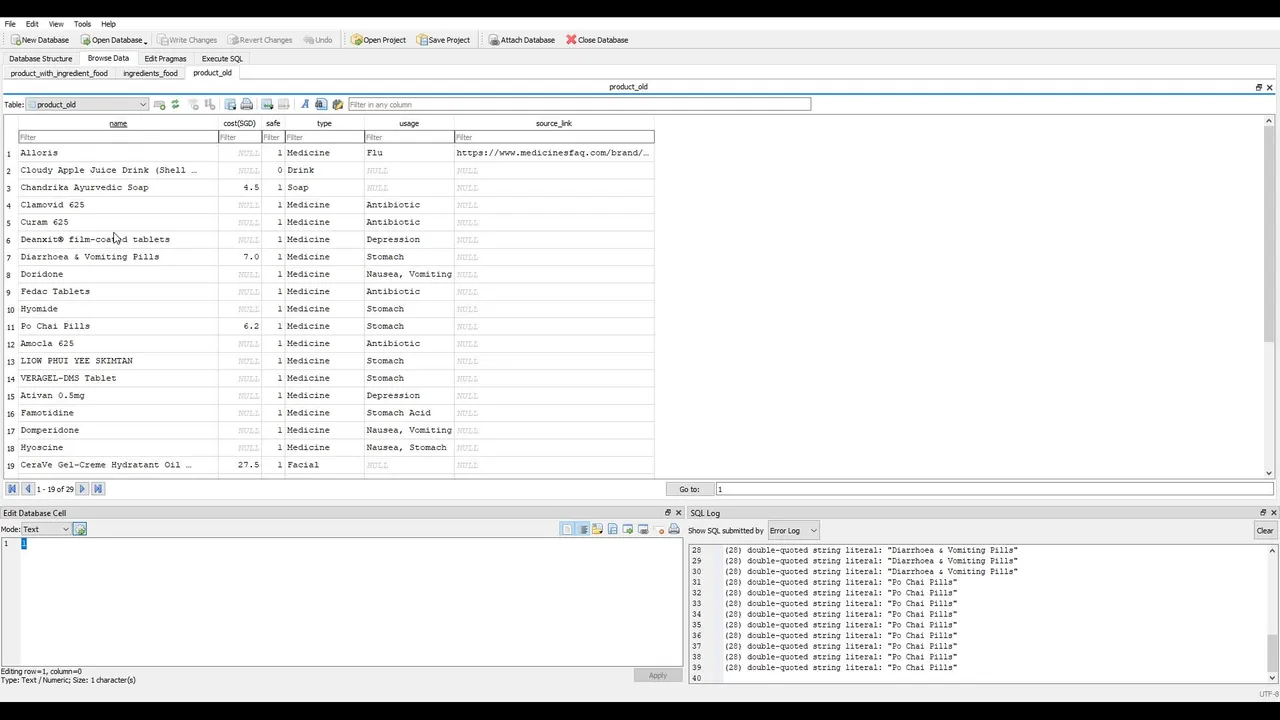Jump to last page of records
The height and width of the screenshot is (720, 1280).
pos(97,489)
